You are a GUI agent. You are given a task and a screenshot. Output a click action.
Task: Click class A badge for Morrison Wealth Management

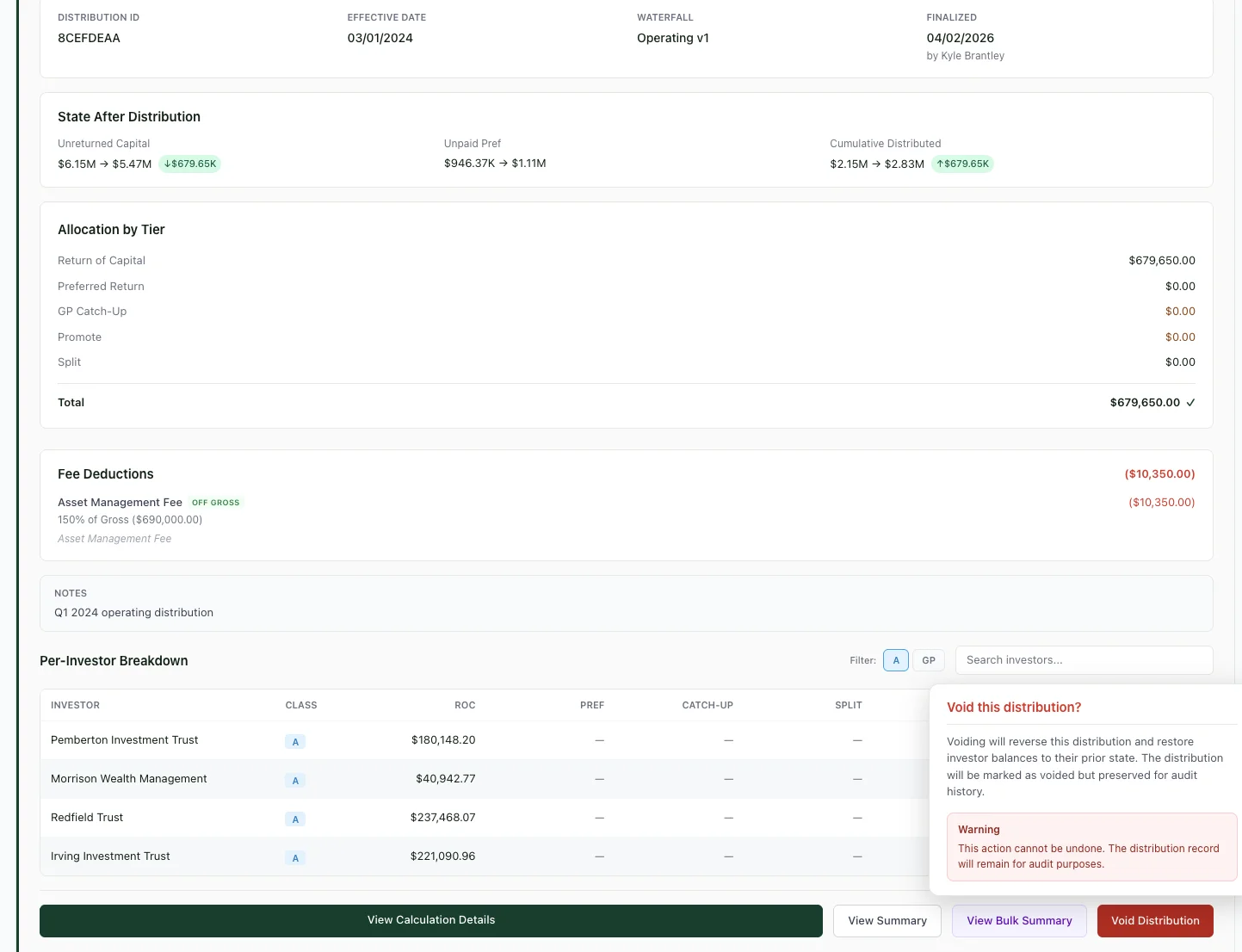point(295,780)
